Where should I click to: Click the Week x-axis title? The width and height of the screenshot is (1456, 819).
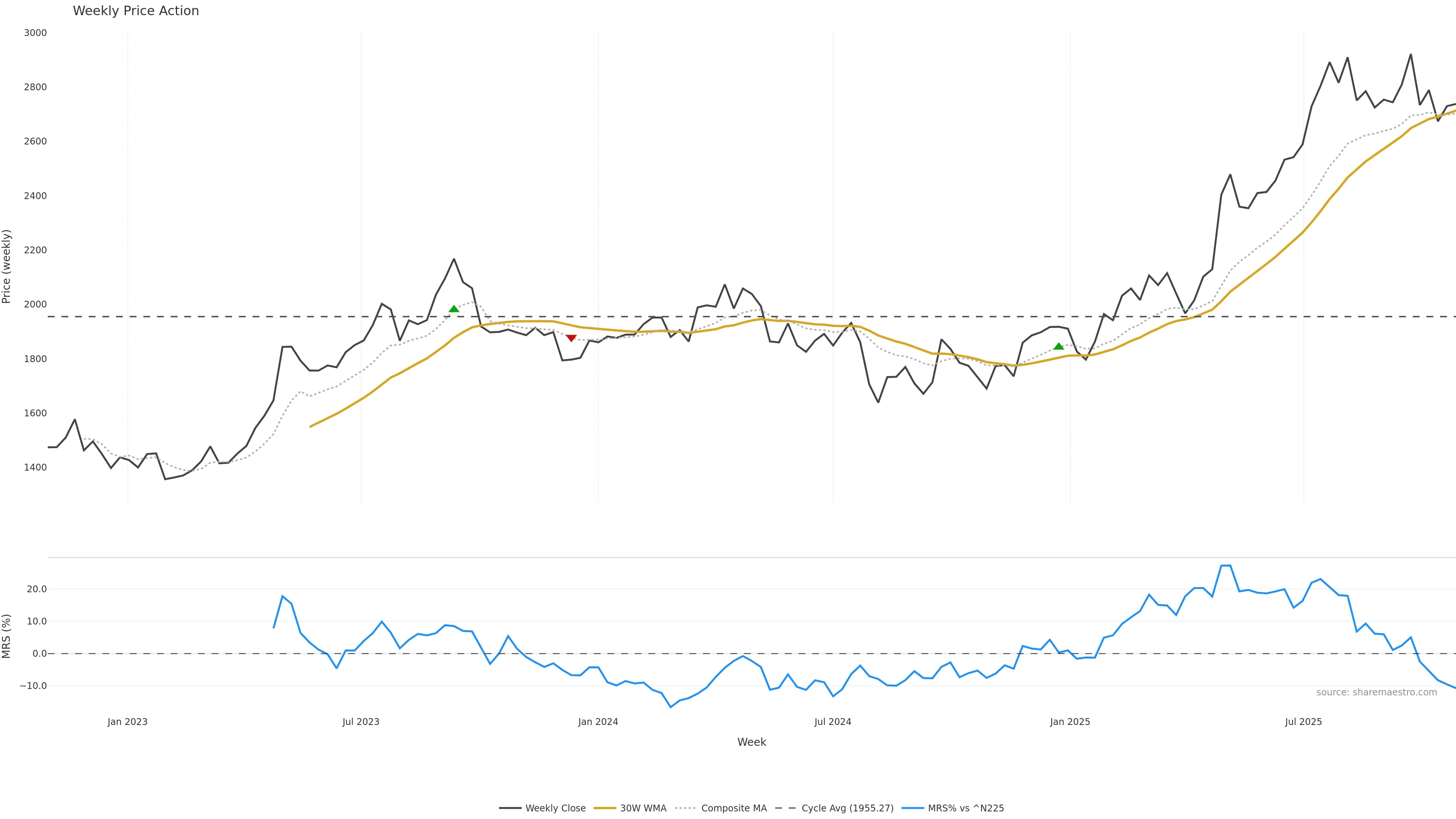(x=751, y=742)
